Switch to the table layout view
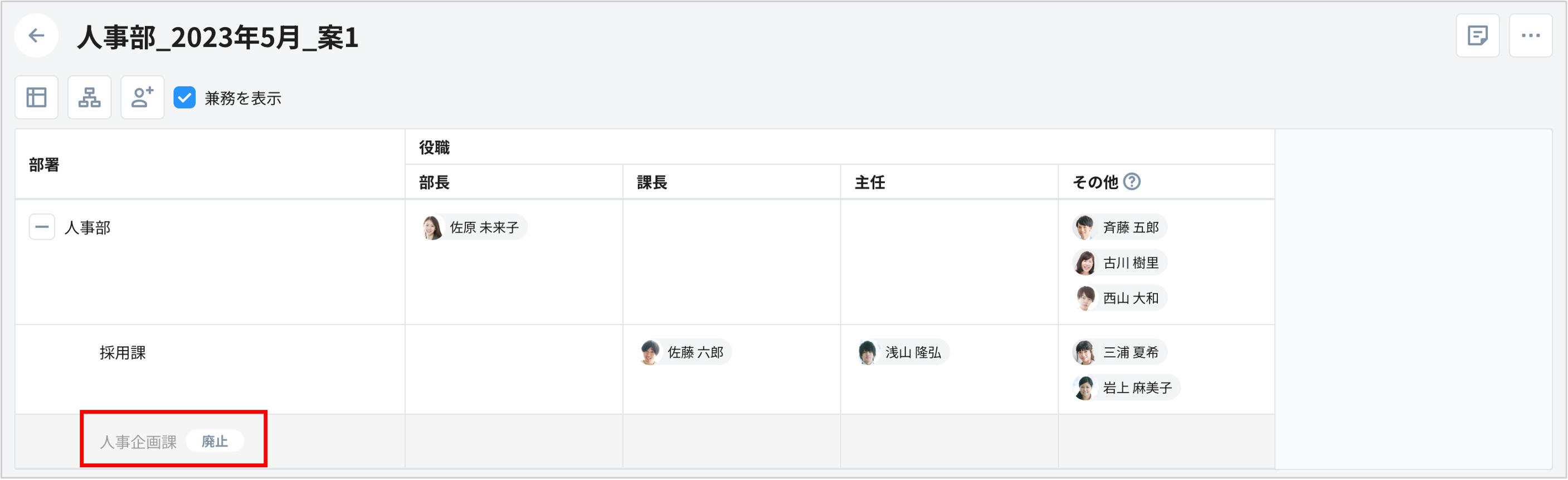This screenshot has height=480, width=1568. coord(36,97)
